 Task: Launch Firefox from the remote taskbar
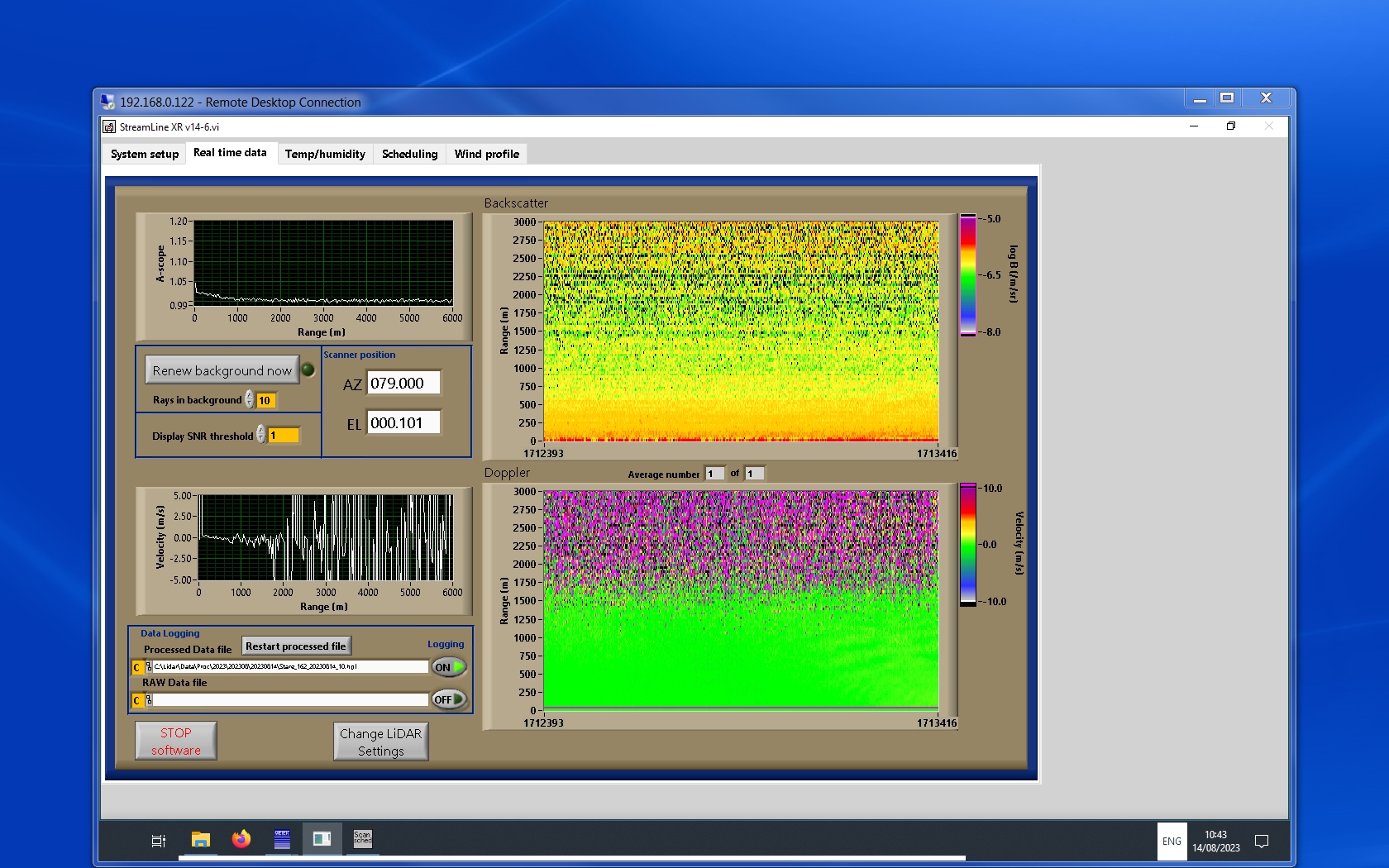pos(241,840)
